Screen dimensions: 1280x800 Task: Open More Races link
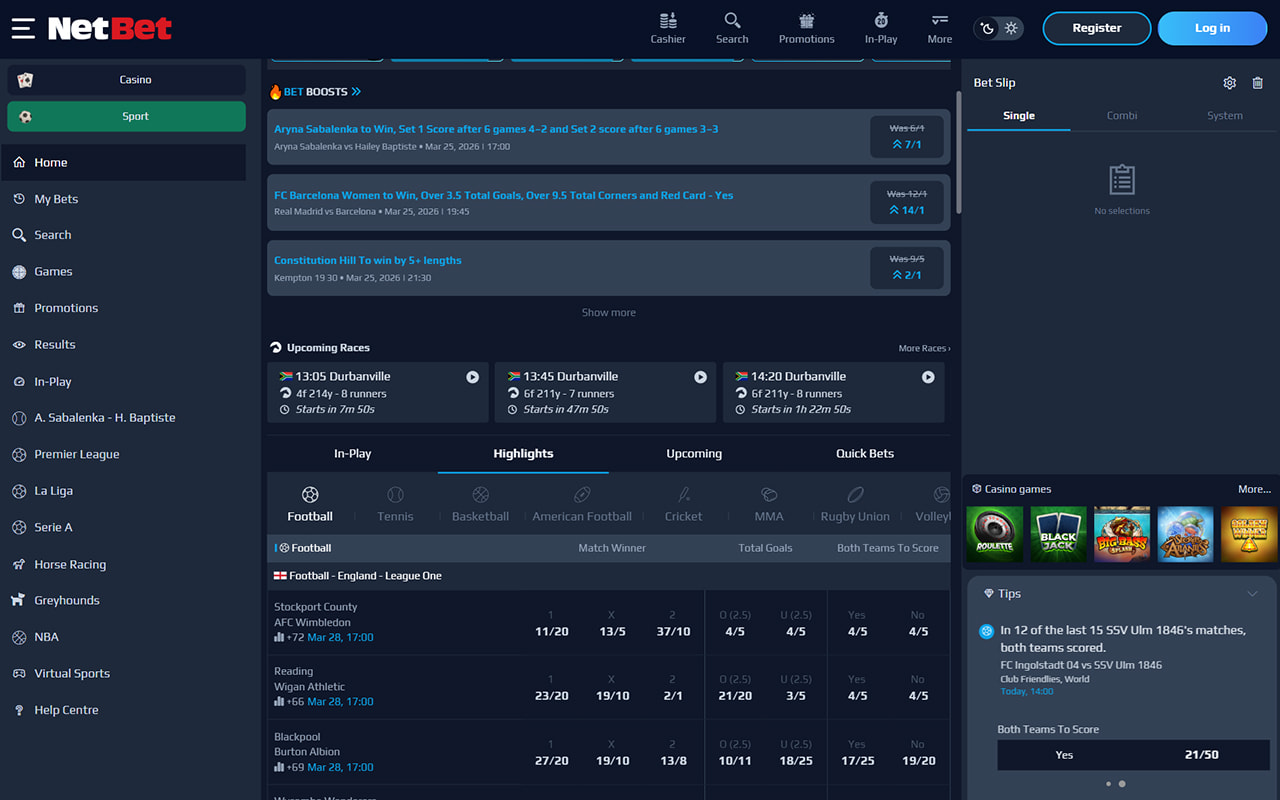click(x=924, y=348)
